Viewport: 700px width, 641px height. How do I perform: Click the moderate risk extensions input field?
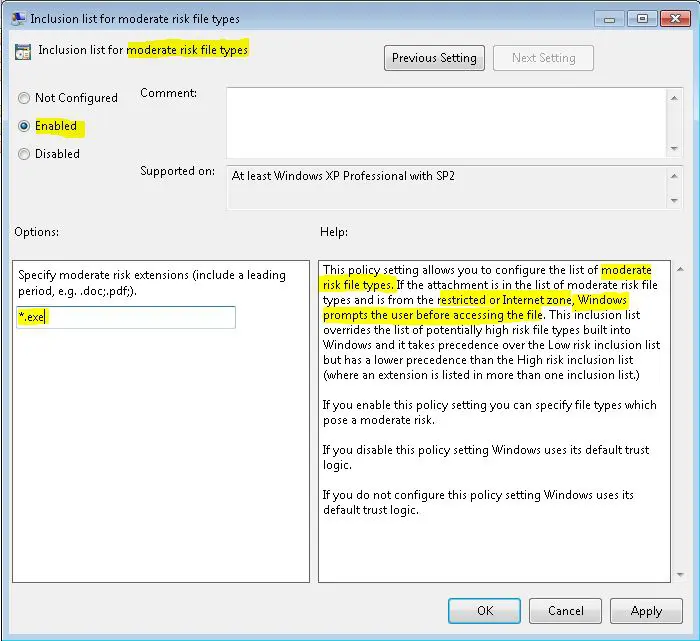tap(126, 317)
